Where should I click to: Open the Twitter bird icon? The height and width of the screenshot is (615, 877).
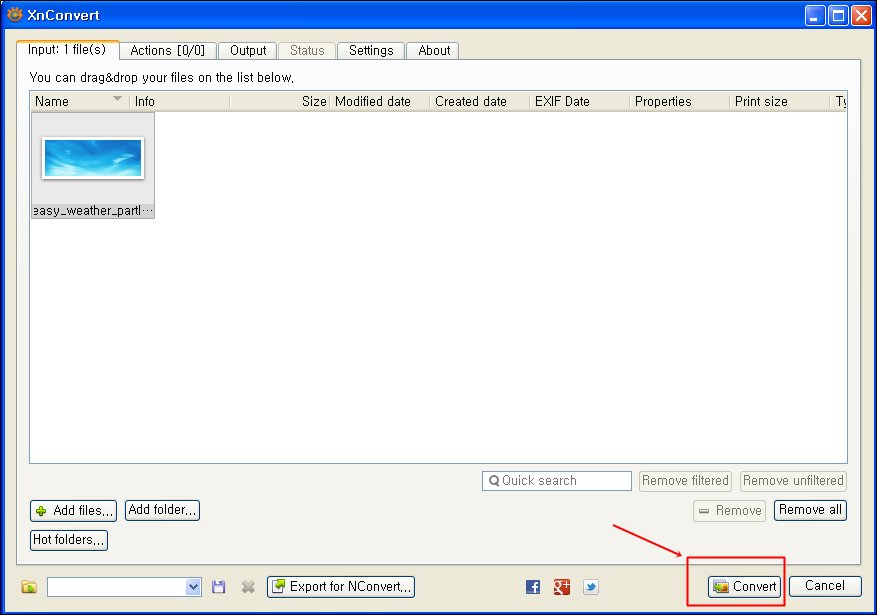point(591,587)
